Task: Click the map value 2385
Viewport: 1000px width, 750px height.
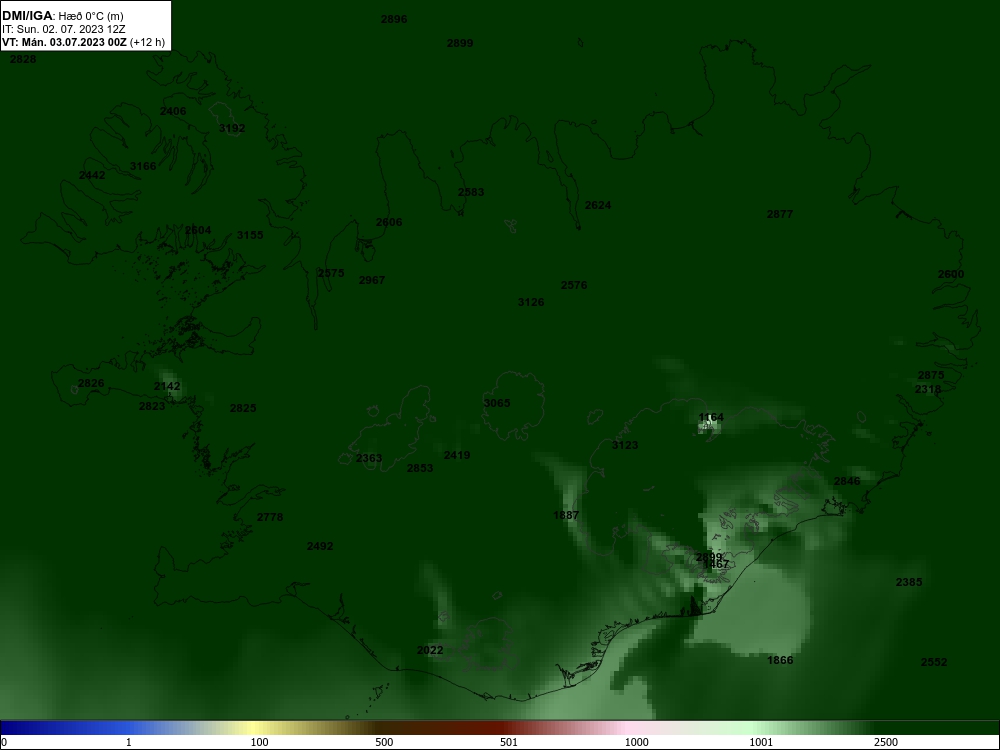Action: pyautogui.click(x=909, y=582)
